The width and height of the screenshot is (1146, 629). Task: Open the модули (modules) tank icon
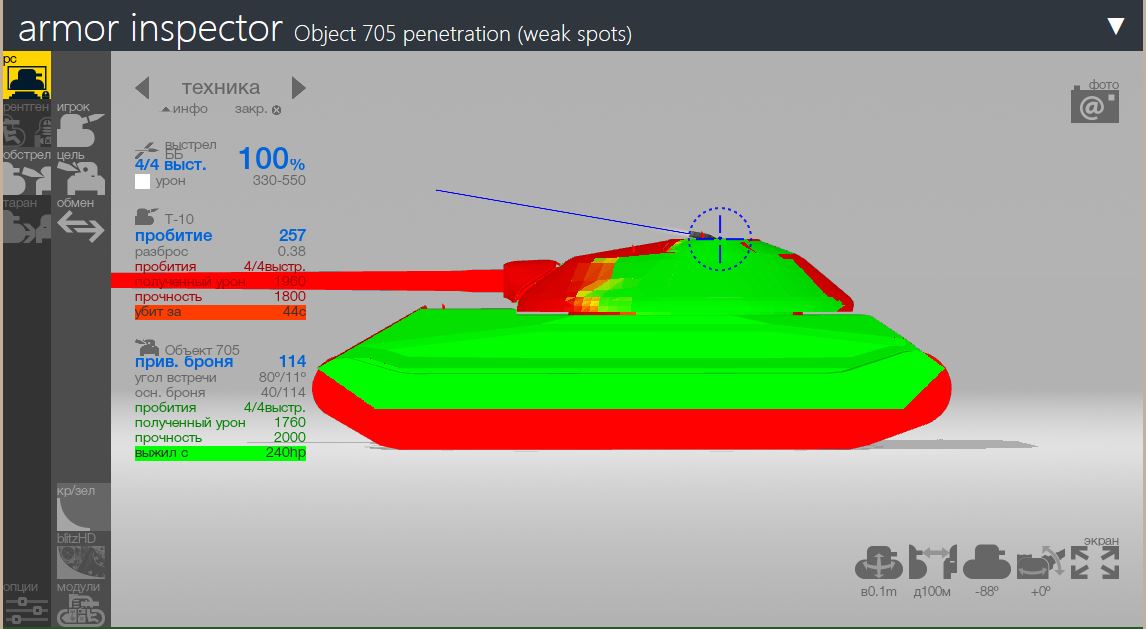(x=80, y=604)
